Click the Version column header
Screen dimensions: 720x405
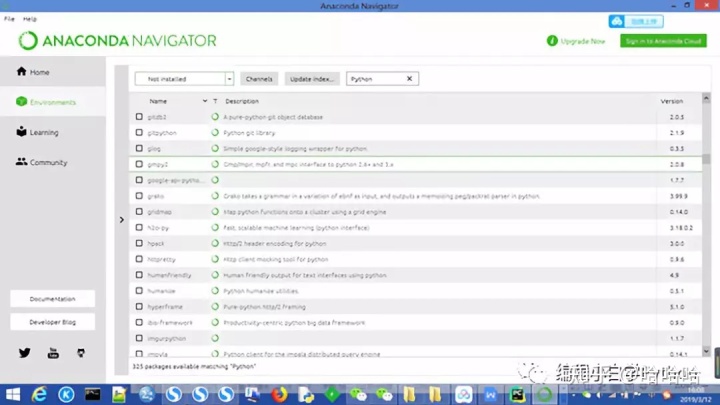click(x=671, y=101)
